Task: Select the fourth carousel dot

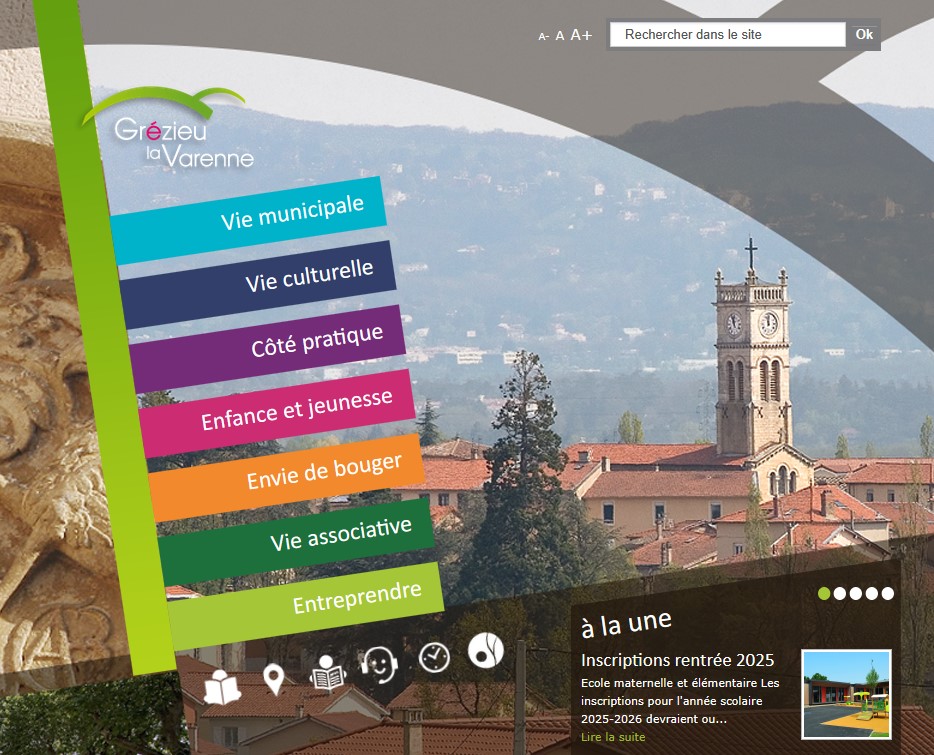Action: [872, 594]
